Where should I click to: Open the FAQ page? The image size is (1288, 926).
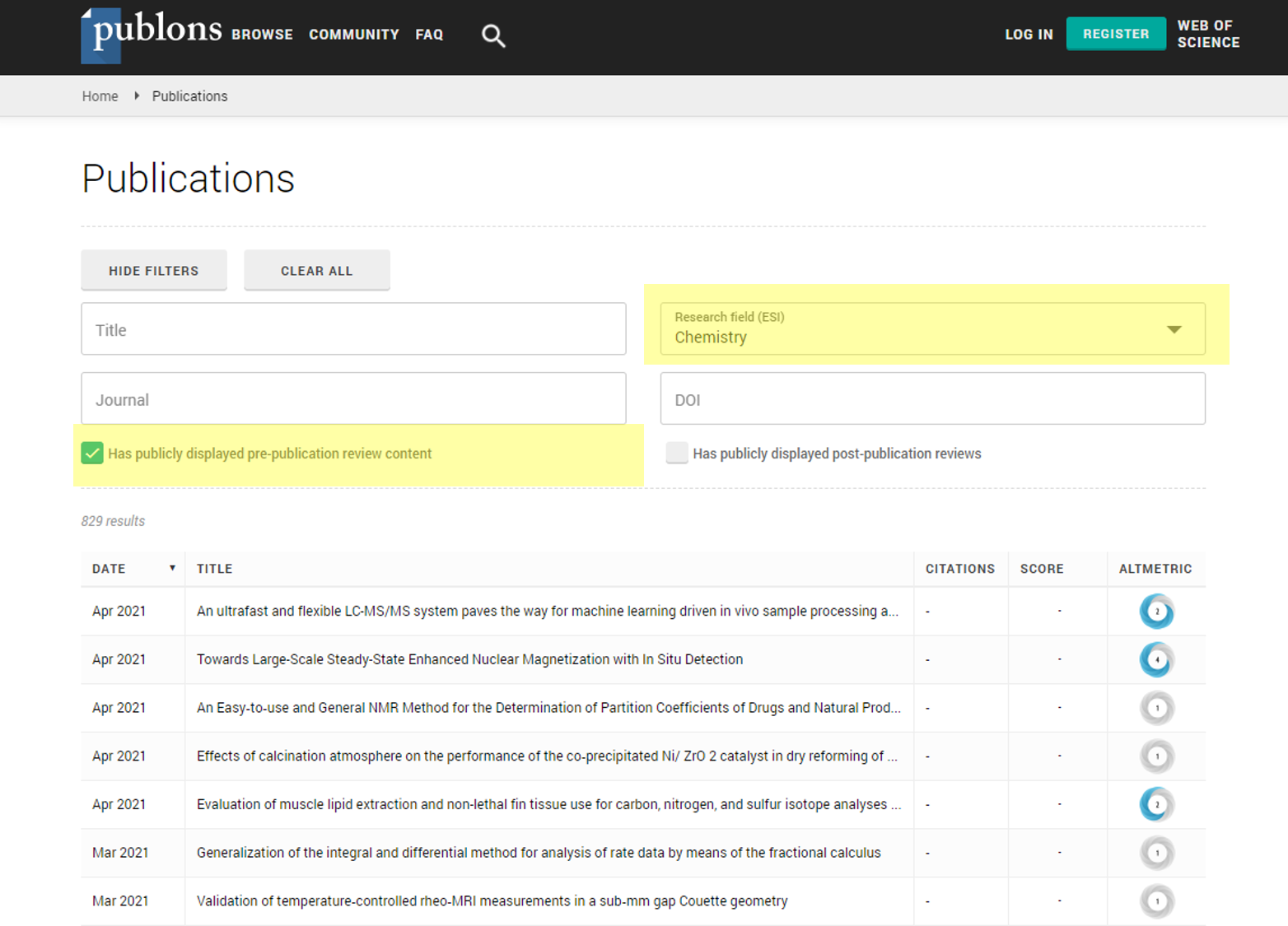429,35
